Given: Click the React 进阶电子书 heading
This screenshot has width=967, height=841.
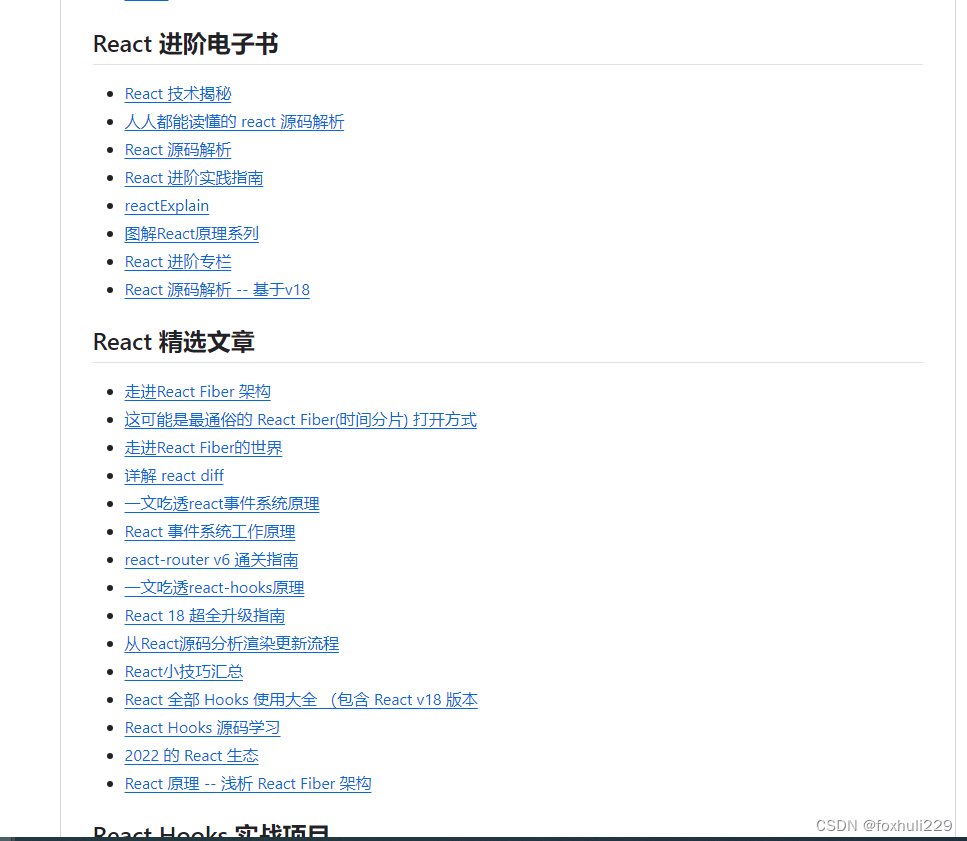Looking at the screenshot, I should tap(186, 44).
